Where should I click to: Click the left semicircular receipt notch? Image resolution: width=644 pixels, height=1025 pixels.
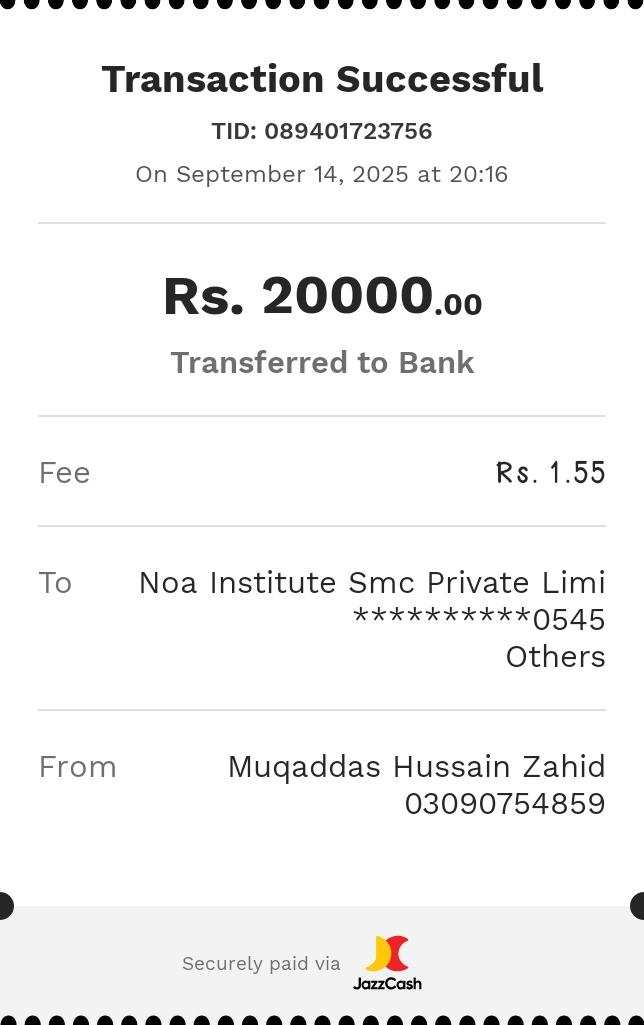(x=5, y=906)
